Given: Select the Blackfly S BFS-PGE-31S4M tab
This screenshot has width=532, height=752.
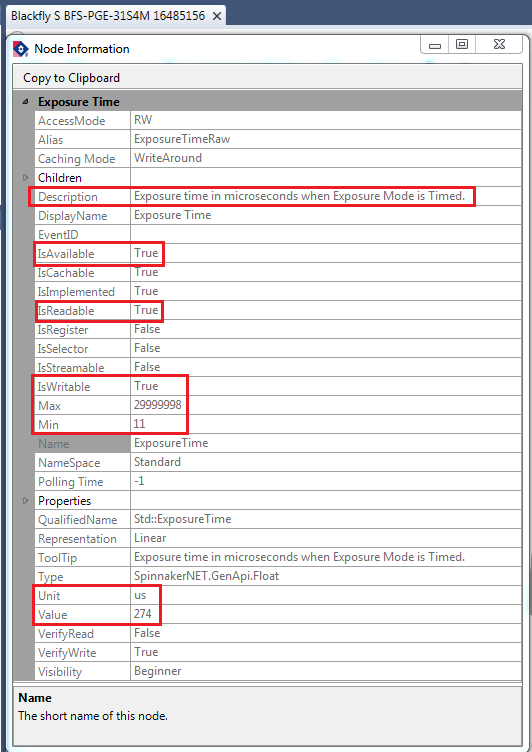Looking at the screenshot, I should (x=108, y=16).
